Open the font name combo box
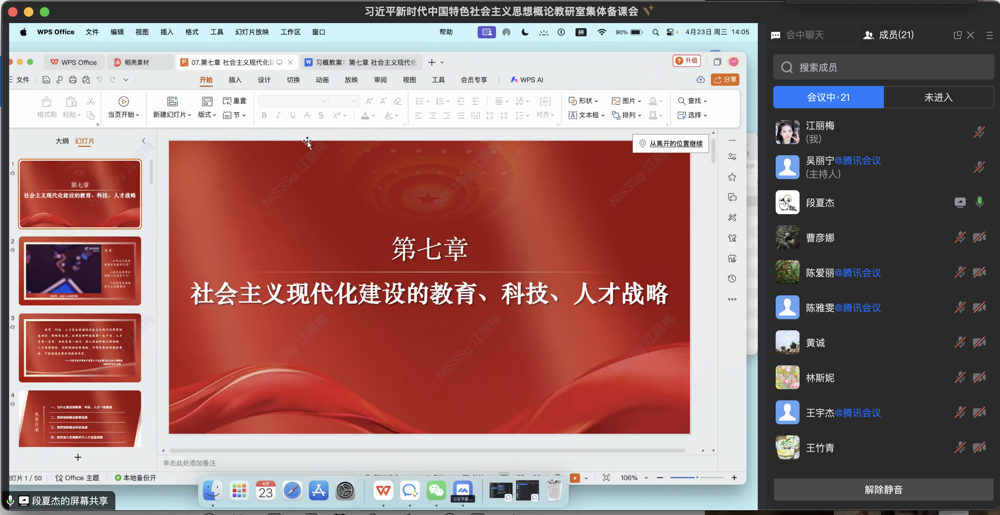 click(x=293, y=101)
